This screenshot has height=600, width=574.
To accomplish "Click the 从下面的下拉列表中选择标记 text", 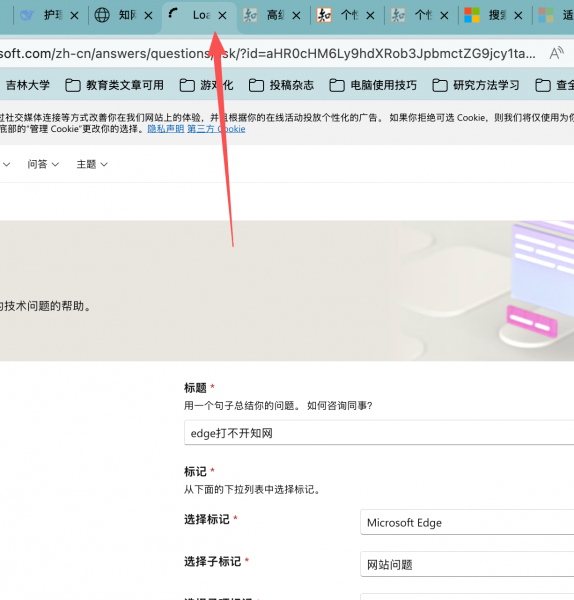I will tap(252, 489).
